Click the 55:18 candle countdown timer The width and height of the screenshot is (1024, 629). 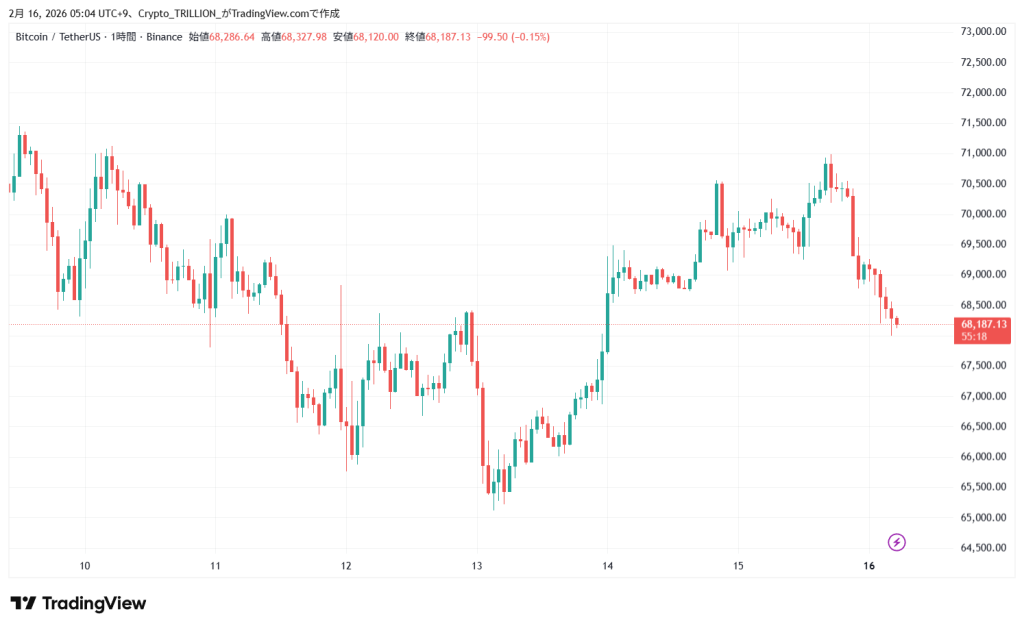973,337
